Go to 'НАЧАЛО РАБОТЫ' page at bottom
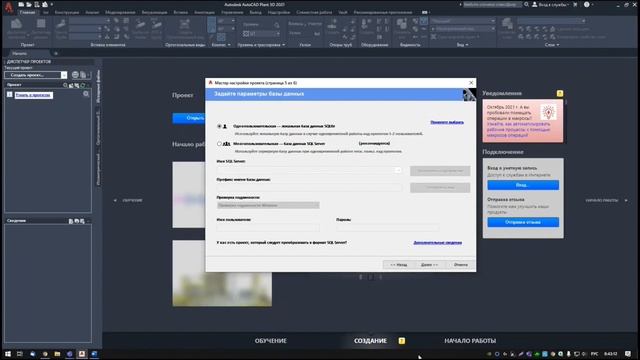 point(470,341)
